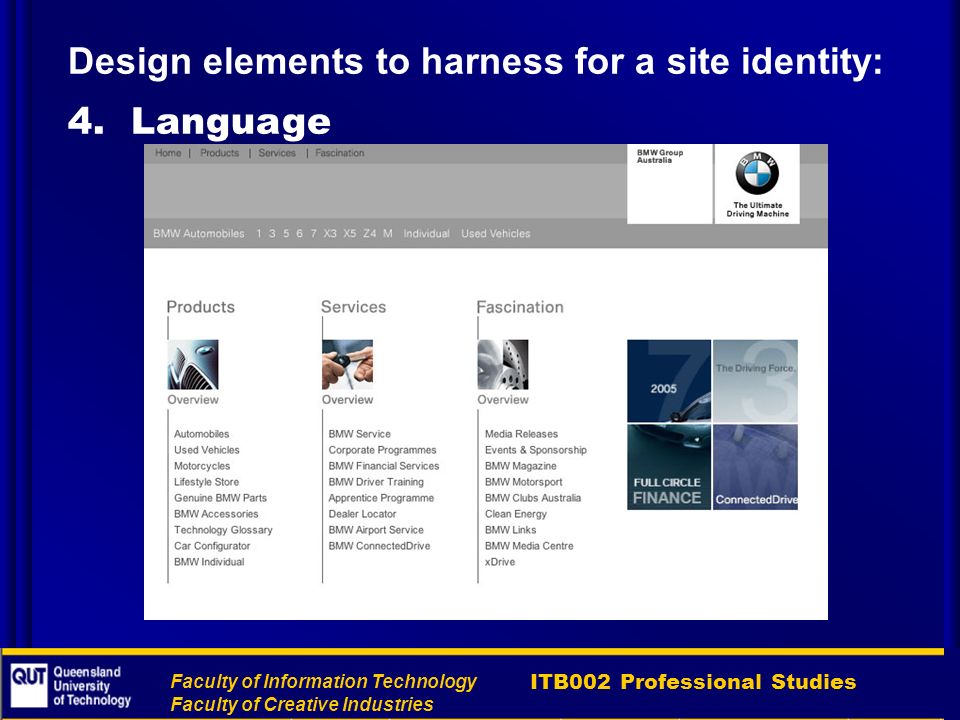Open the BMW Magazine link
The height and width of the screenshot is (720, 960).
coord(521,466)
